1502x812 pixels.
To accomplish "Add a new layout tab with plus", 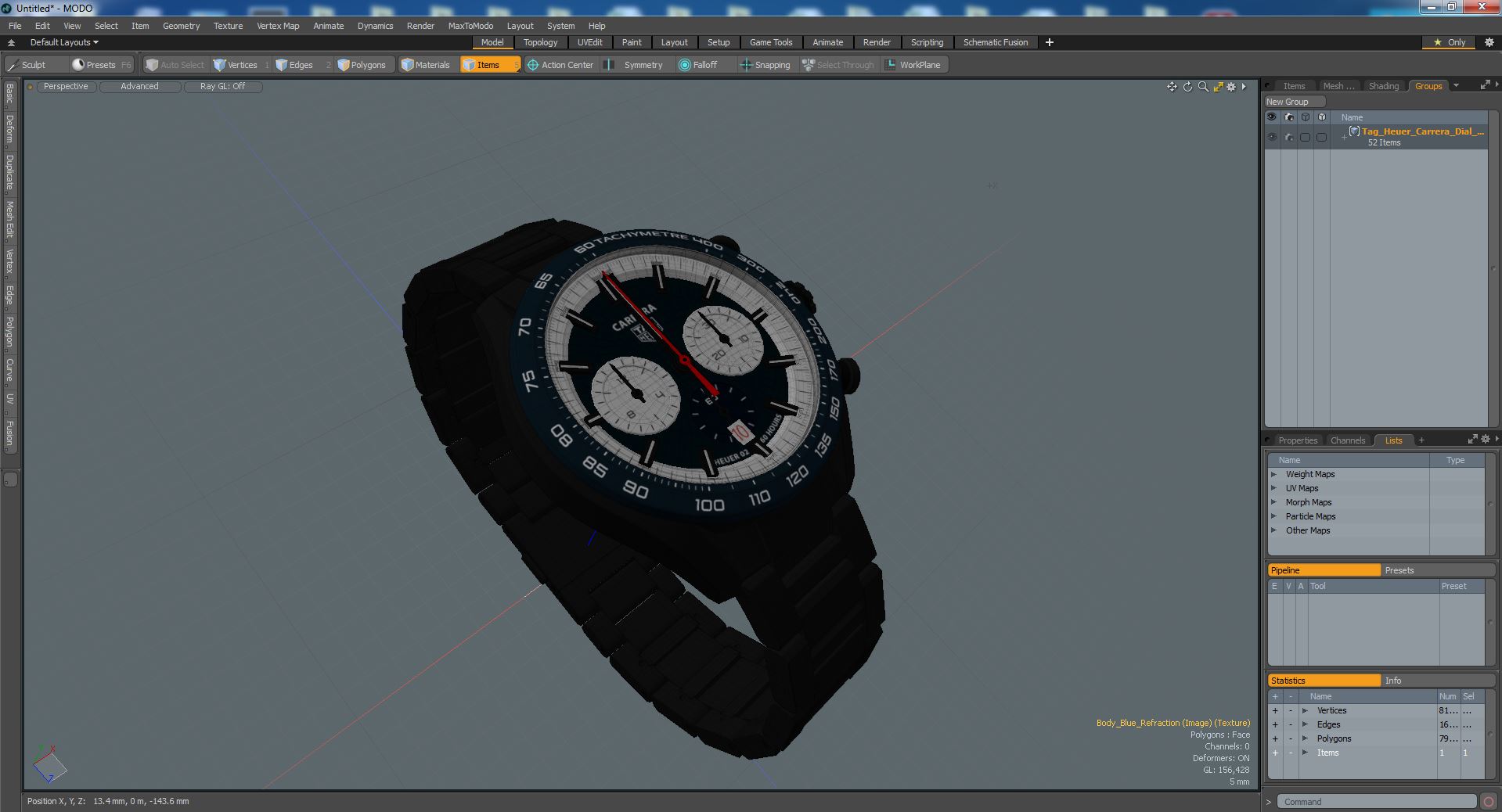I will pyautogui.click(x=1049, y=42).
